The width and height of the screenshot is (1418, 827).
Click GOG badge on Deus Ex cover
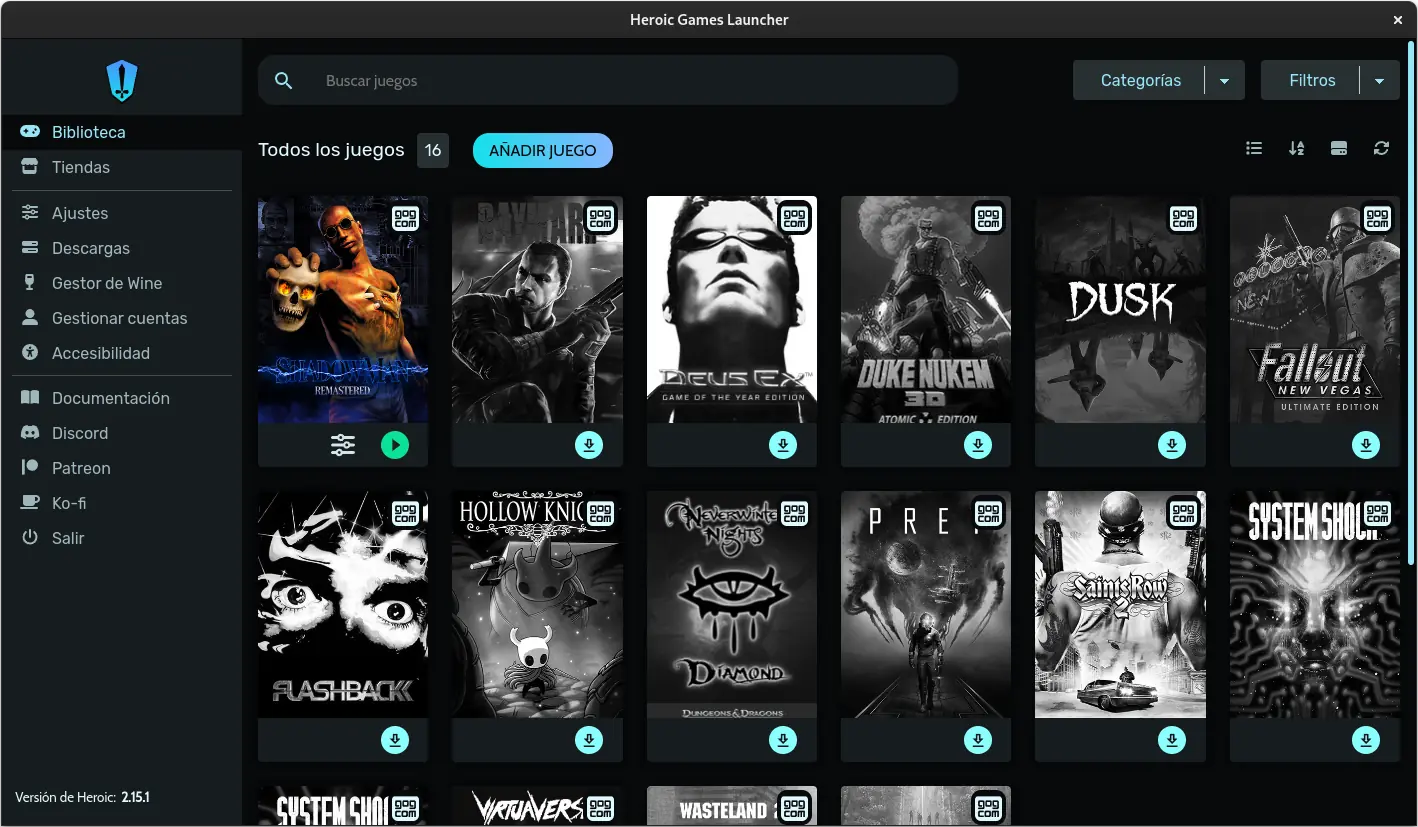click(x=795, y=218)
